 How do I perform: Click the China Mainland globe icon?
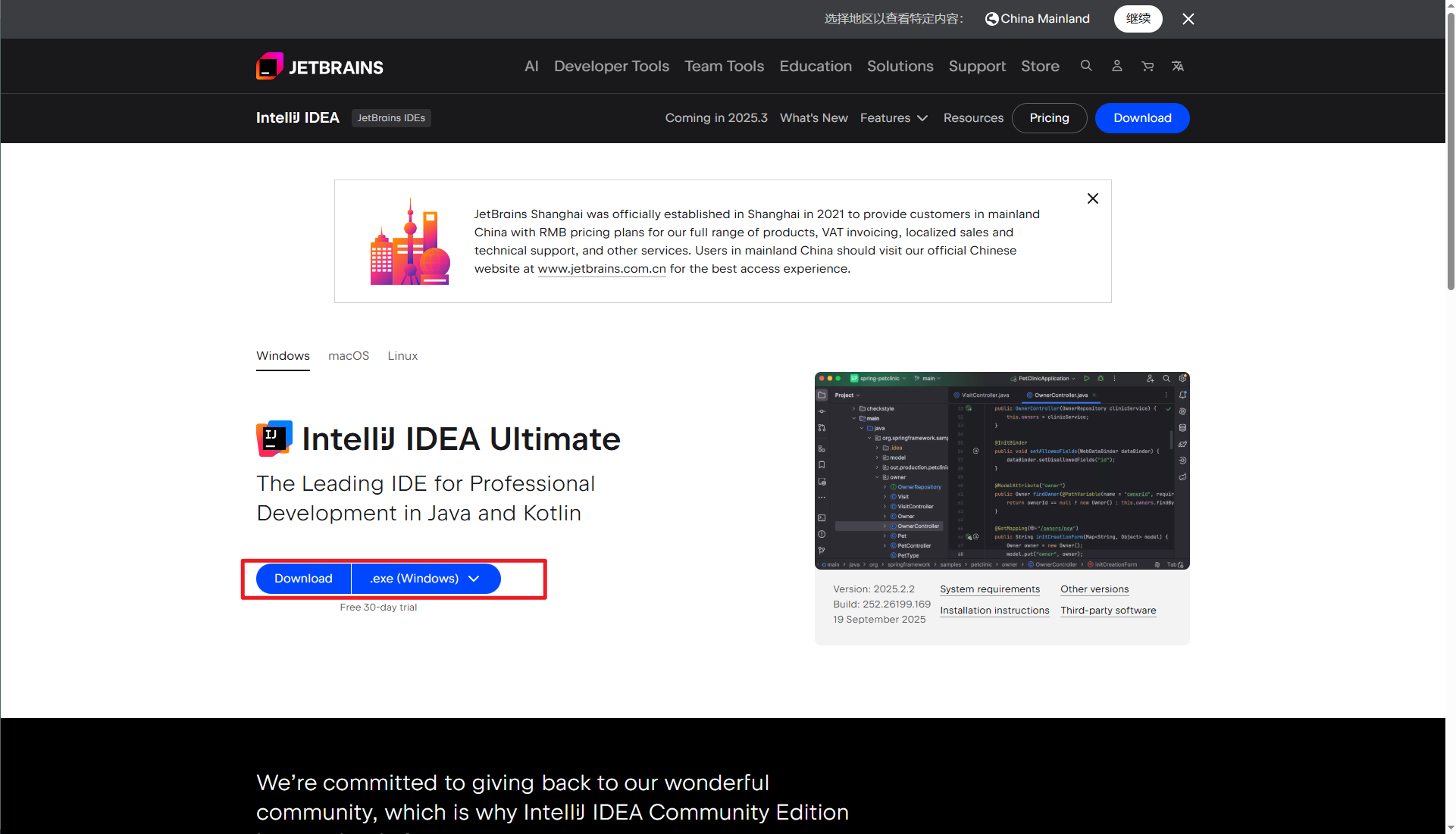pos(990,18)
